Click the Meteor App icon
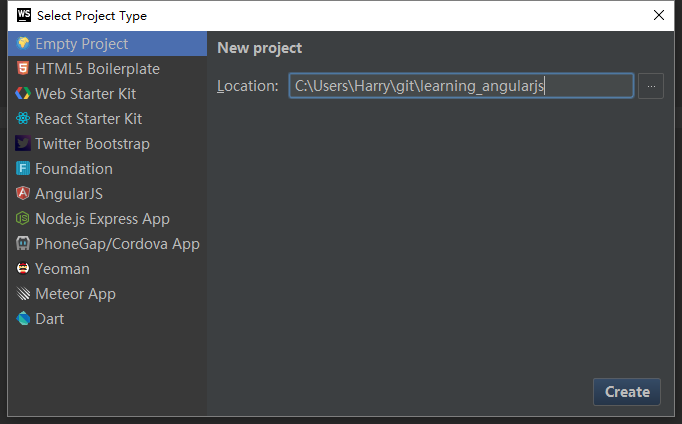The image size is (682, 424). (x=23, y=294)
